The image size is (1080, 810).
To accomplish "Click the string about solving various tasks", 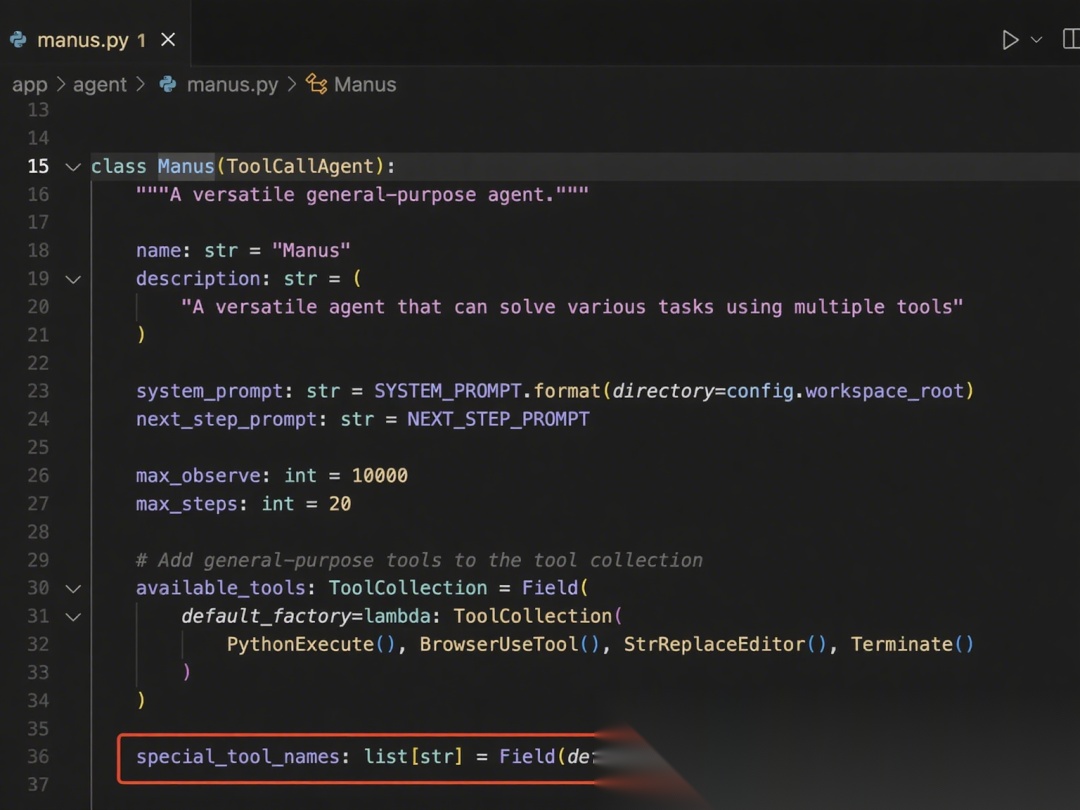I will coord(572,307).
